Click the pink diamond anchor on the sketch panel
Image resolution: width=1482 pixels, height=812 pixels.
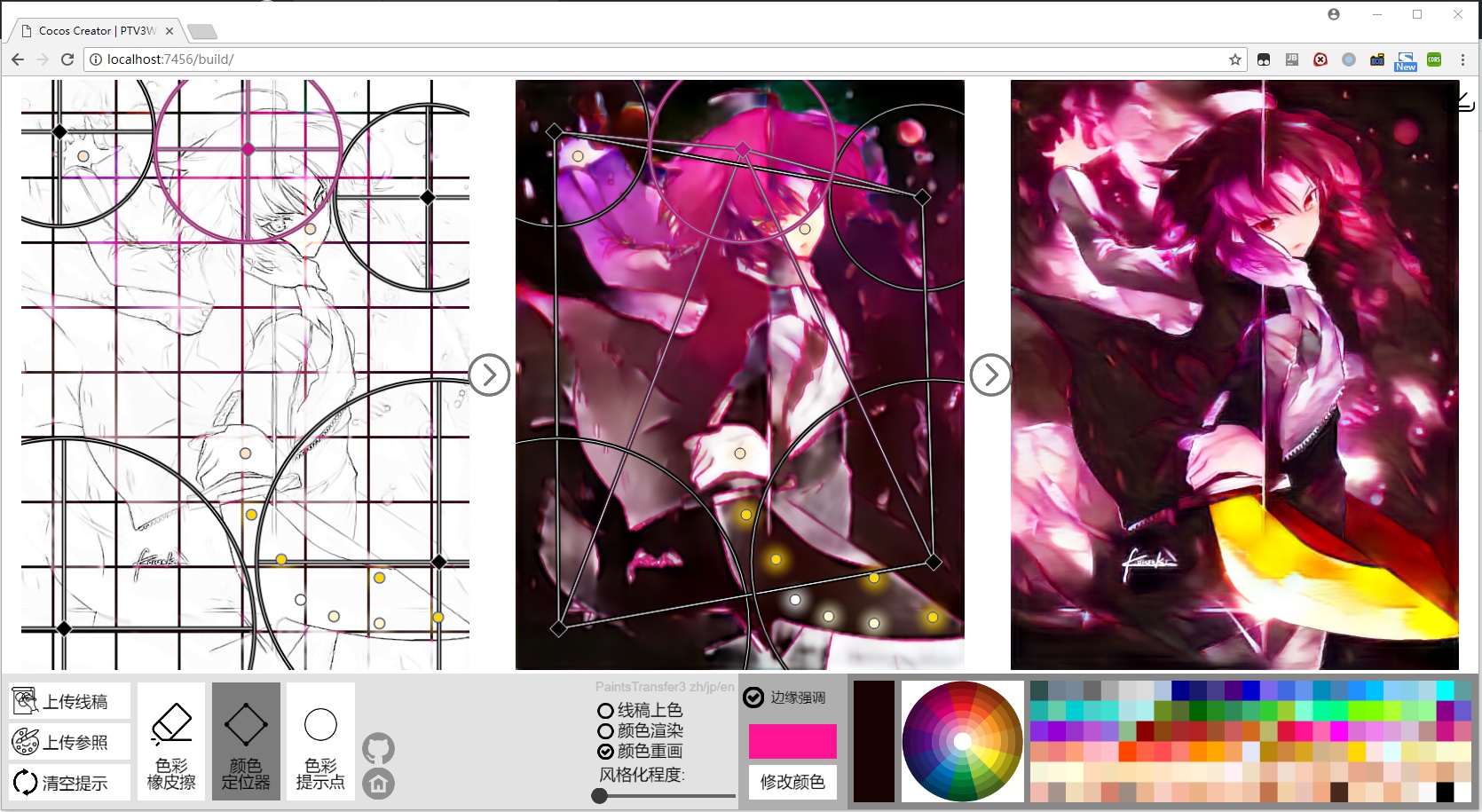coord(248,149)
